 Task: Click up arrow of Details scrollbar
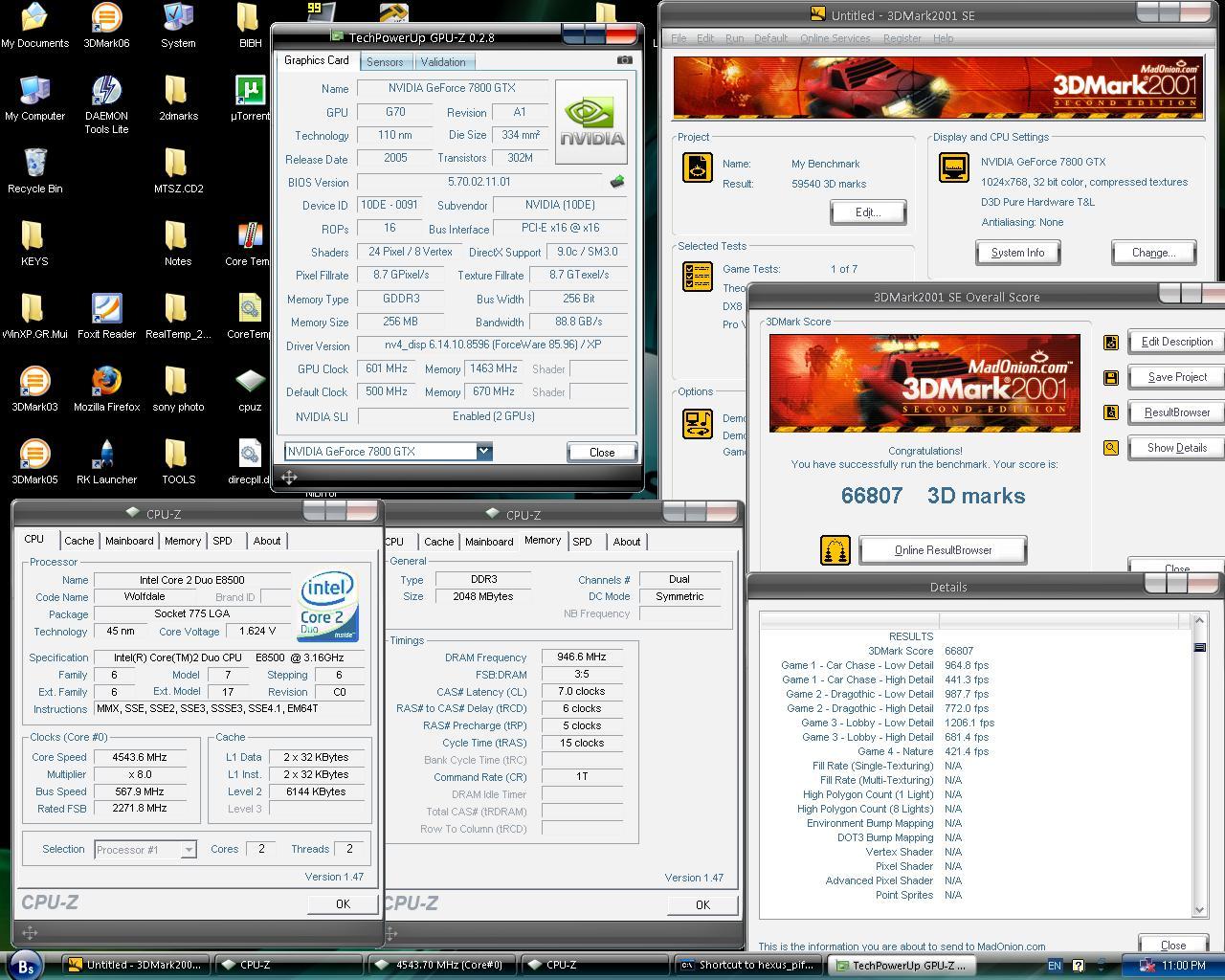click(1199, 621)
